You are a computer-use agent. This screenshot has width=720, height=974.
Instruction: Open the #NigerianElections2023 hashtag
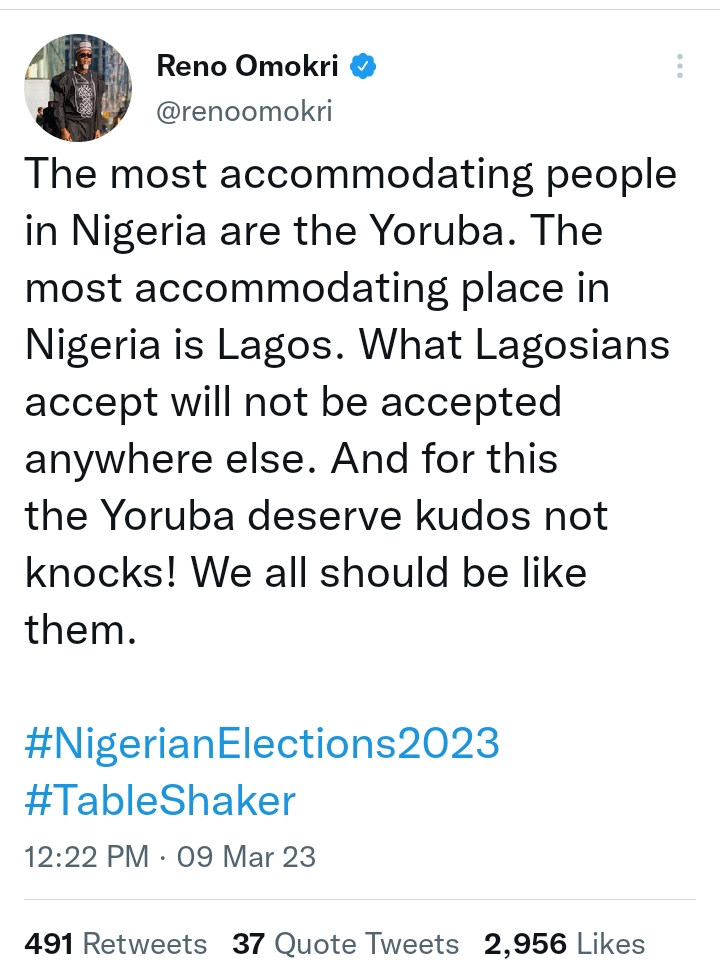(x=260, y=743)
